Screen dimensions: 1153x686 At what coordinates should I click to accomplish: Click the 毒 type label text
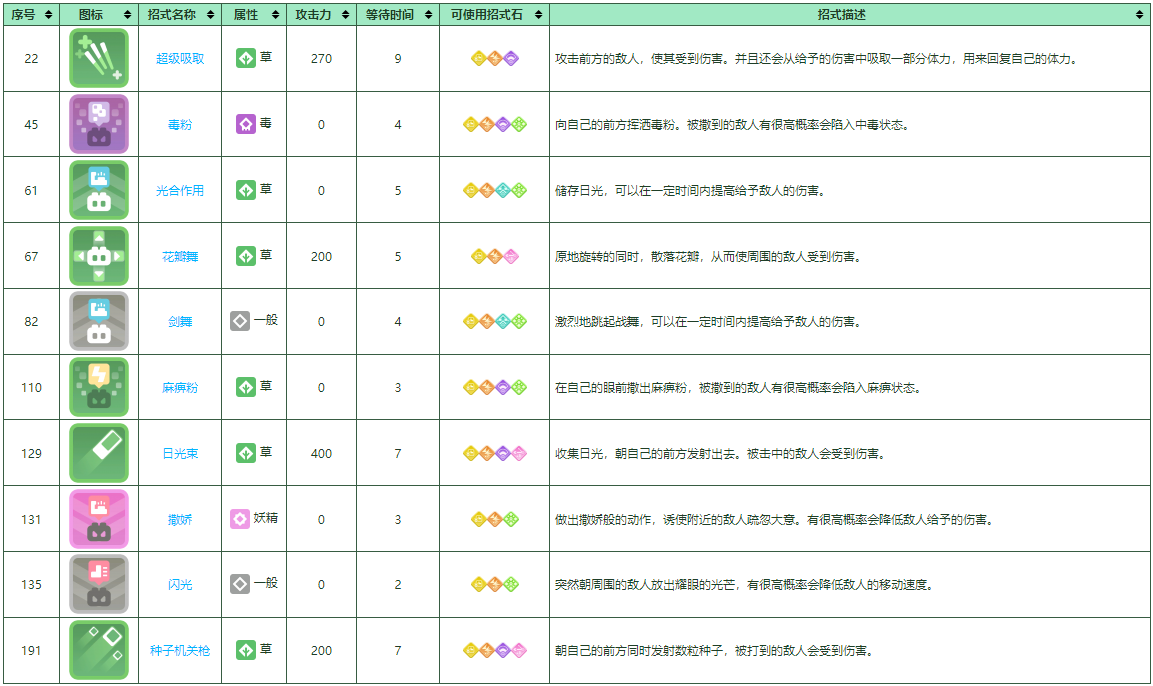point(265,123)
